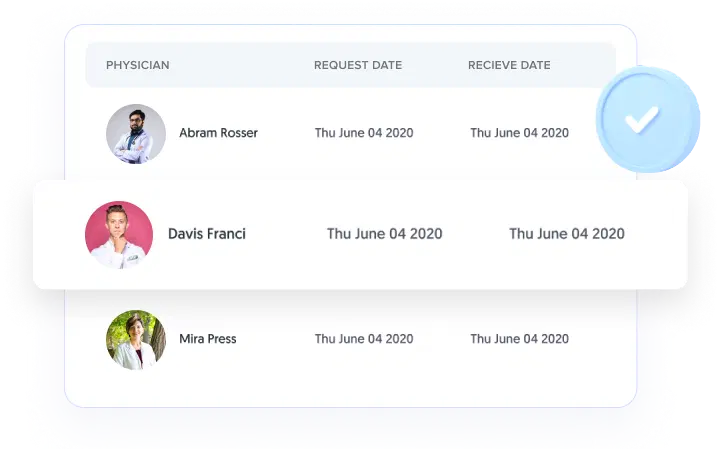Image resolution: width=721 pixels, height=449 pixels.
Task: Select the Davis Franci physician name
Action: point(207,234)
